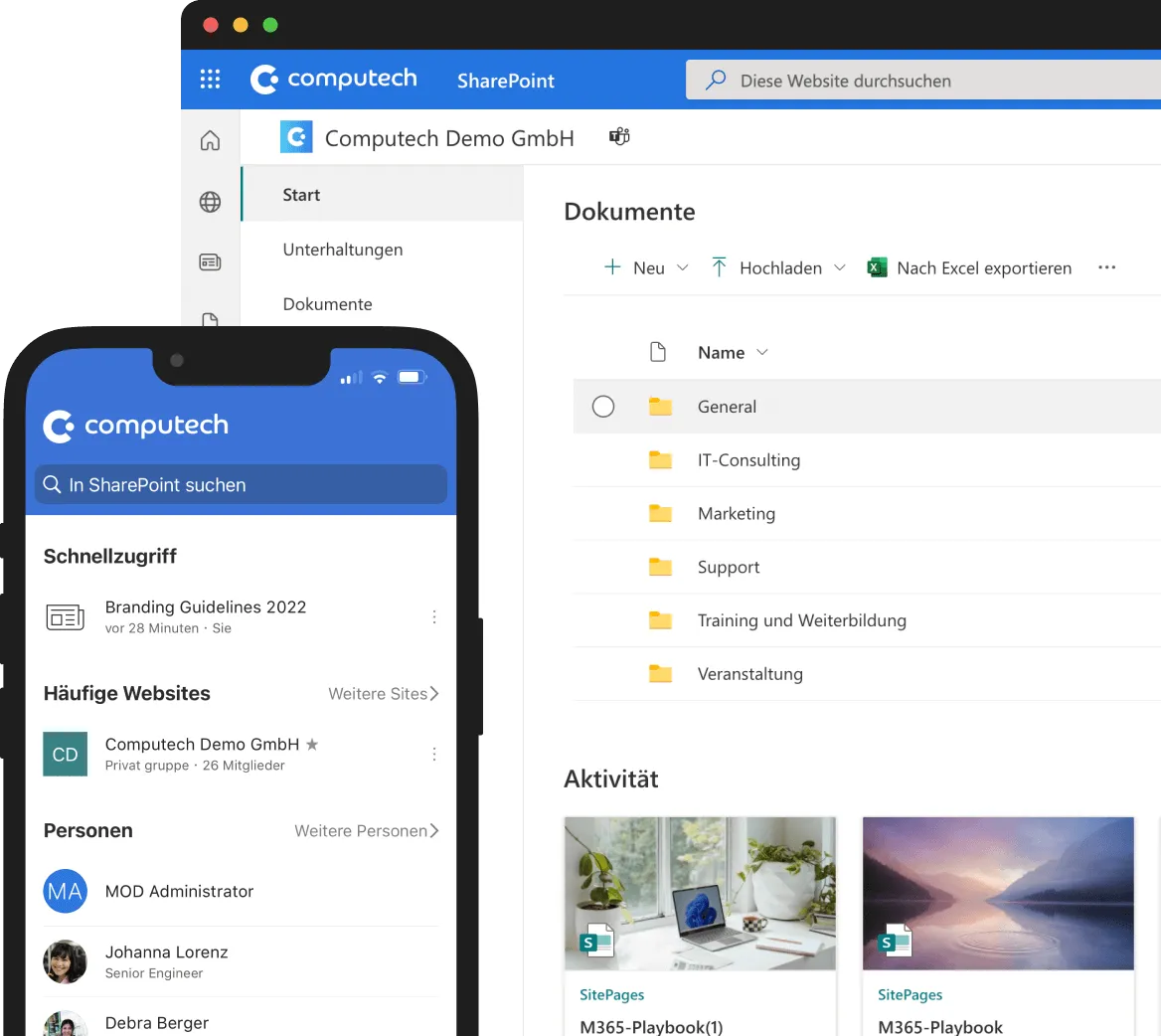The image size is (1161, 1036).
Task: Open the Veranstaltung folder
Action: pyautogui.click(x=750, y=674)
